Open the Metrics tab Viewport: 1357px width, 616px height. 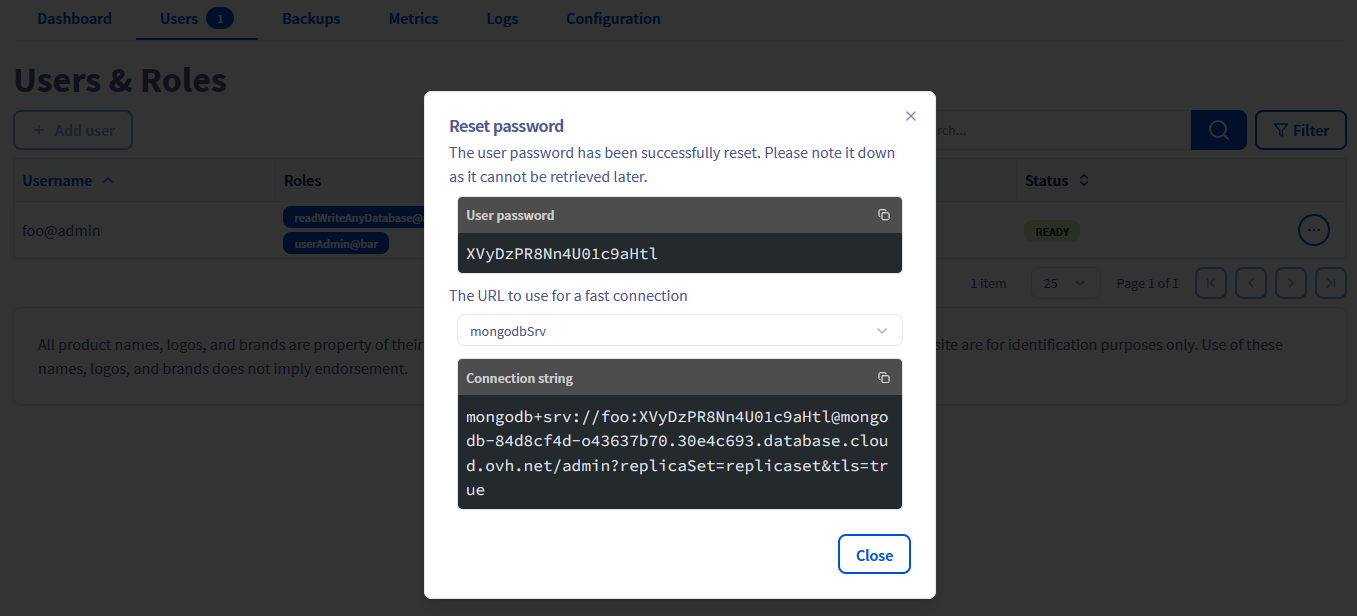coord(413,19)
